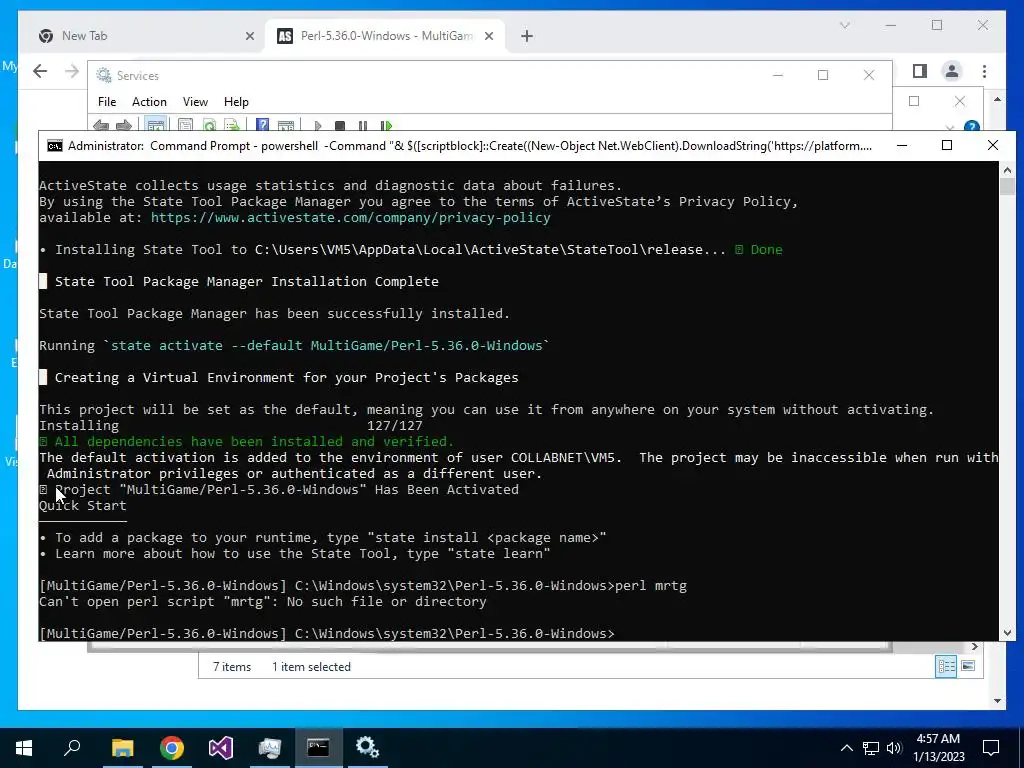Open Chrome three-dot menu
1024x768 pixels.
click(x=984, y=71)
